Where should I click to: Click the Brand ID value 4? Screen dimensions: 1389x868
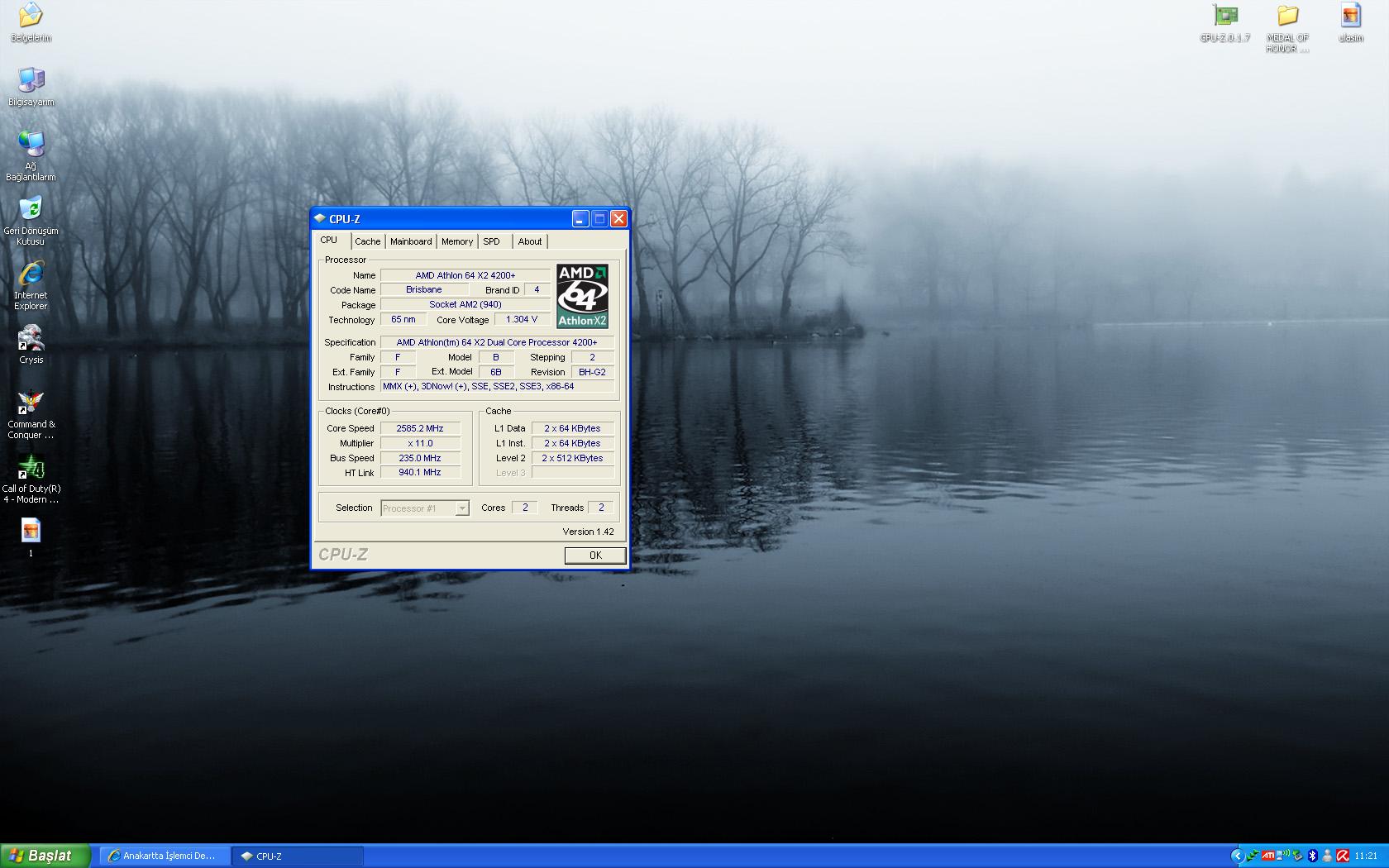point(537,290)
